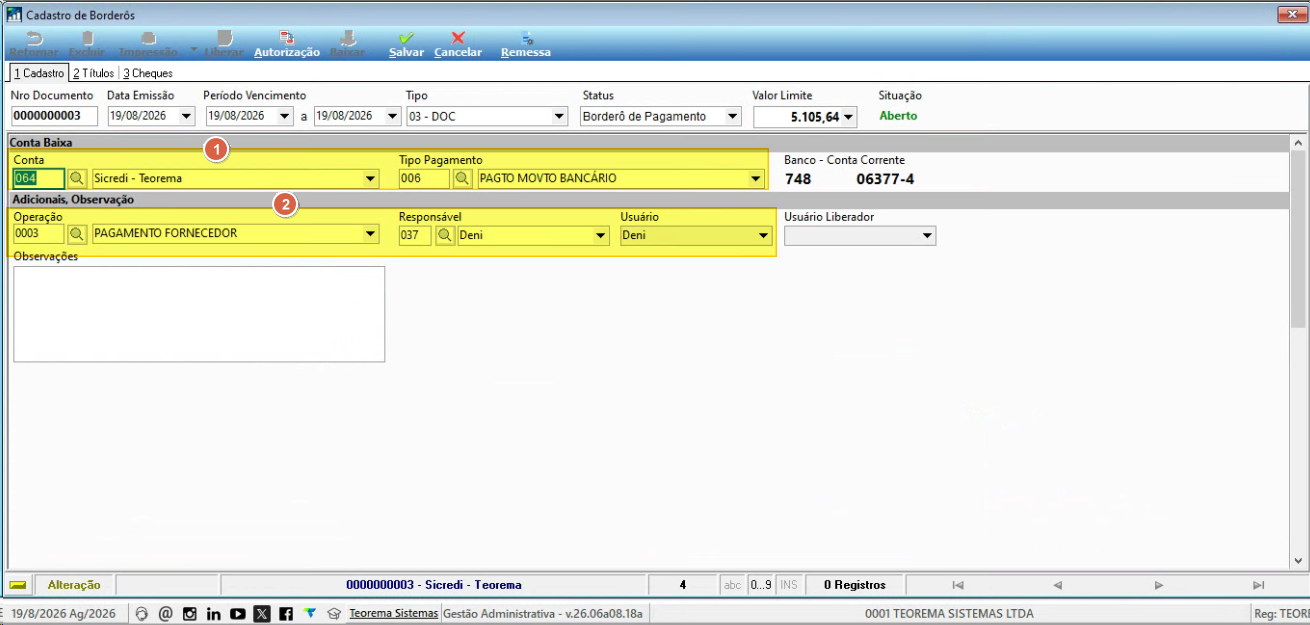Viewport: 1310px width, 625px height.
Task: Click the Autorização toolbar button
Action: coord(286,44)
